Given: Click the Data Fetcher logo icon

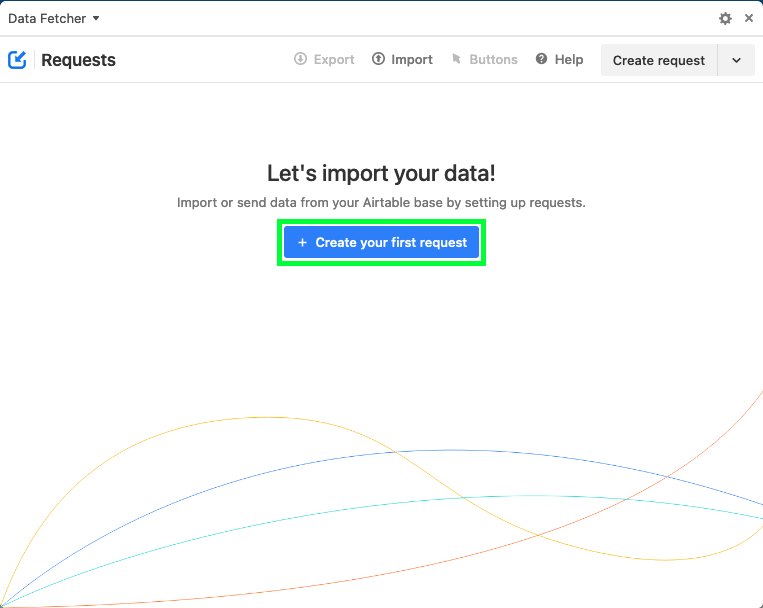Looking at the screenshot, I should 17,60.
